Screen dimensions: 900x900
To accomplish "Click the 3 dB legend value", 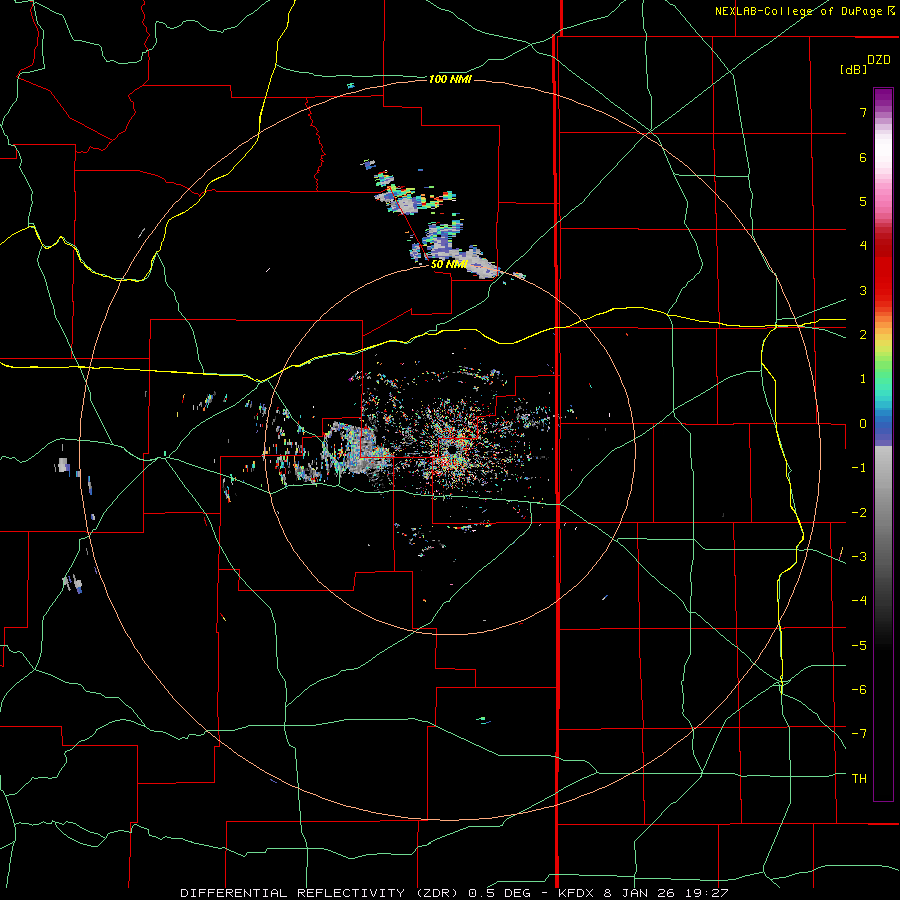I will pyautogui.click(x=863, y=290).
